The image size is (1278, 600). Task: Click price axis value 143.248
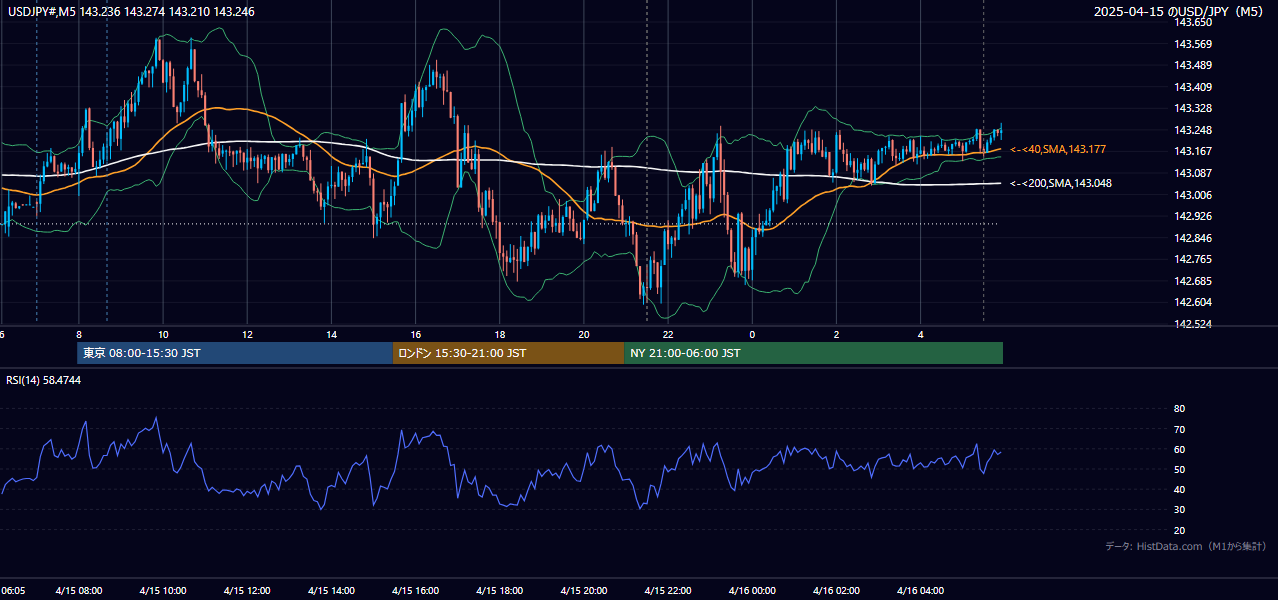(1192, 130)
